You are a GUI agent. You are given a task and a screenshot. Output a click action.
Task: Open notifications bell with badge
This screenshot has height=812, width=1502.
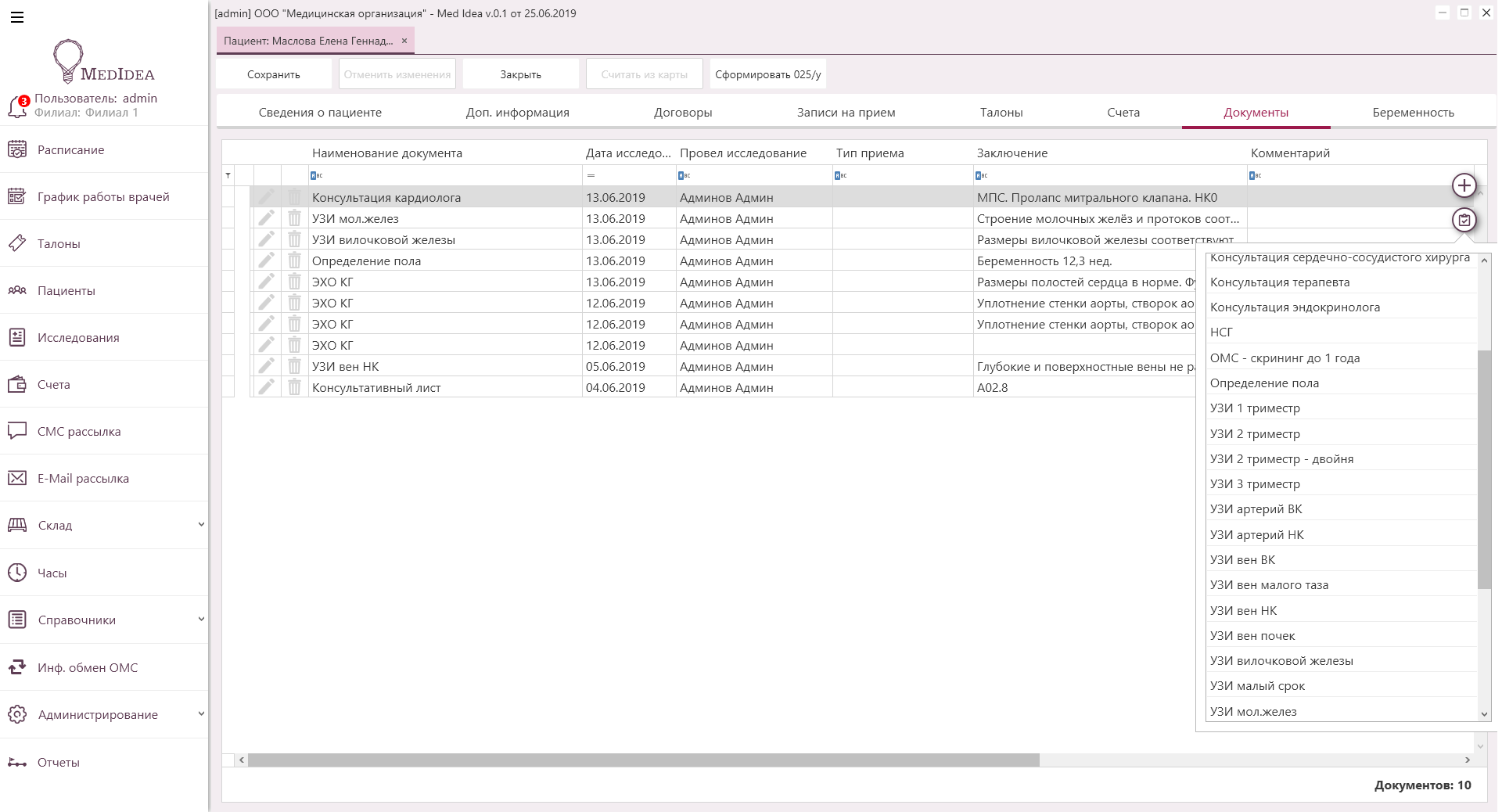(x=17, y=106)
